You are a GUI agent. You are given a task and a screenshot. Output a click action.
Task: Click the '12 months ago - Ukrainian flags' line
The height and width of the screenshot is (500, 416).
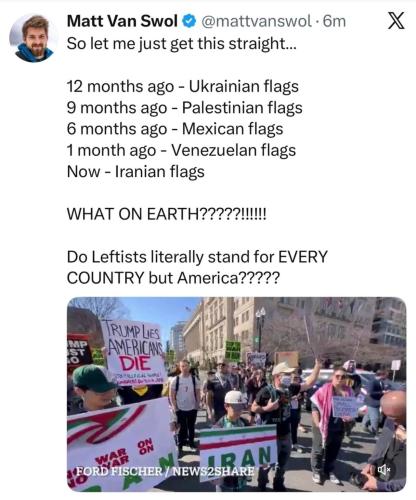click(183, 87)
